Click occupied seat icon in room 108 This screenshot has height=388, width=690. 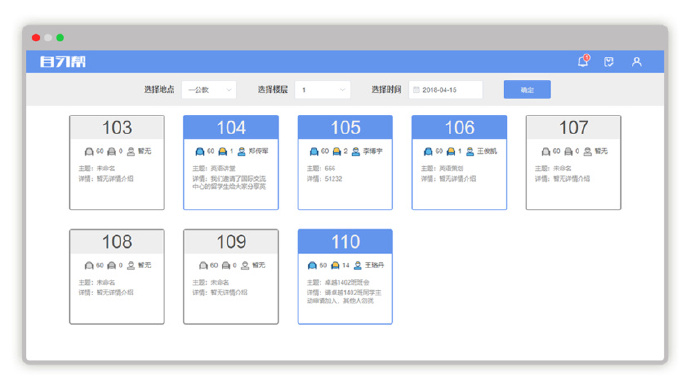click(x=112, y=265)
